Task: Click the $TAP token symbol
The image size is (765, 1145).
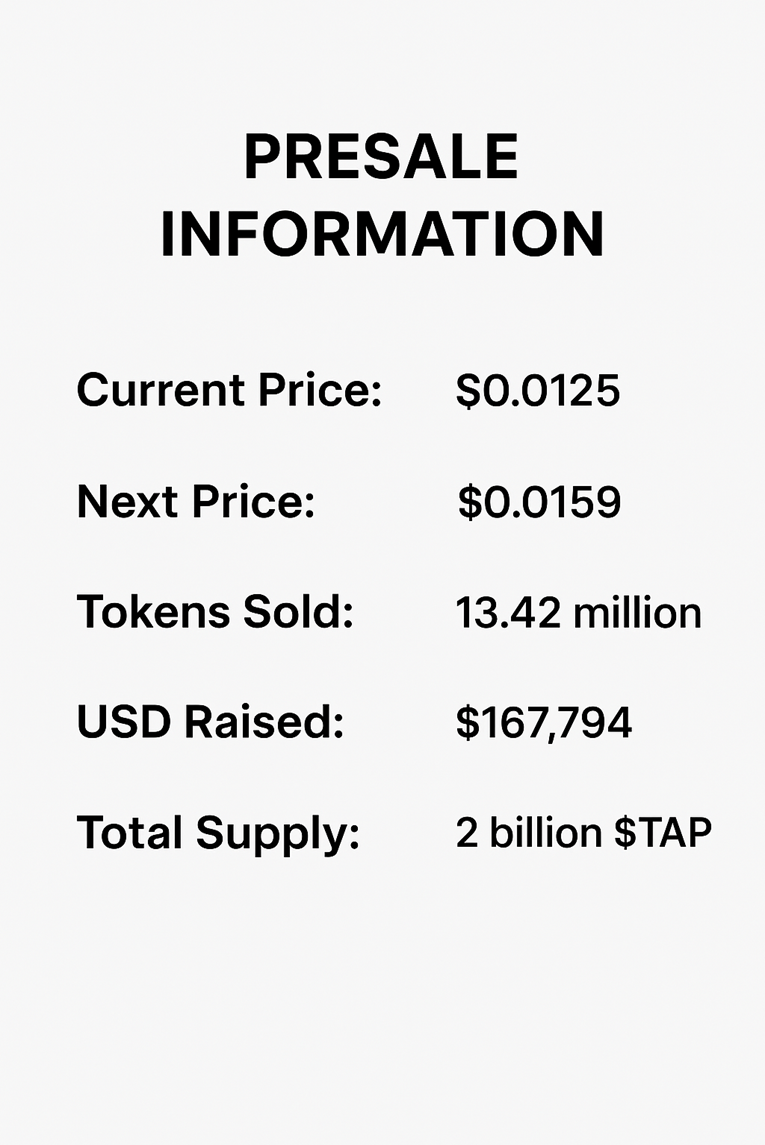Action: pos(663,832)
